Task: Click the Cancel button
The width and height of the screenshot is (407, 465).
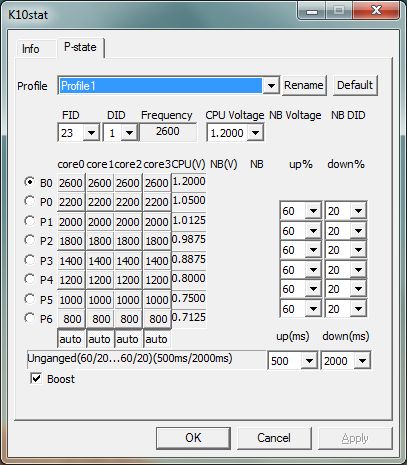Action: [x=274, y=438]
